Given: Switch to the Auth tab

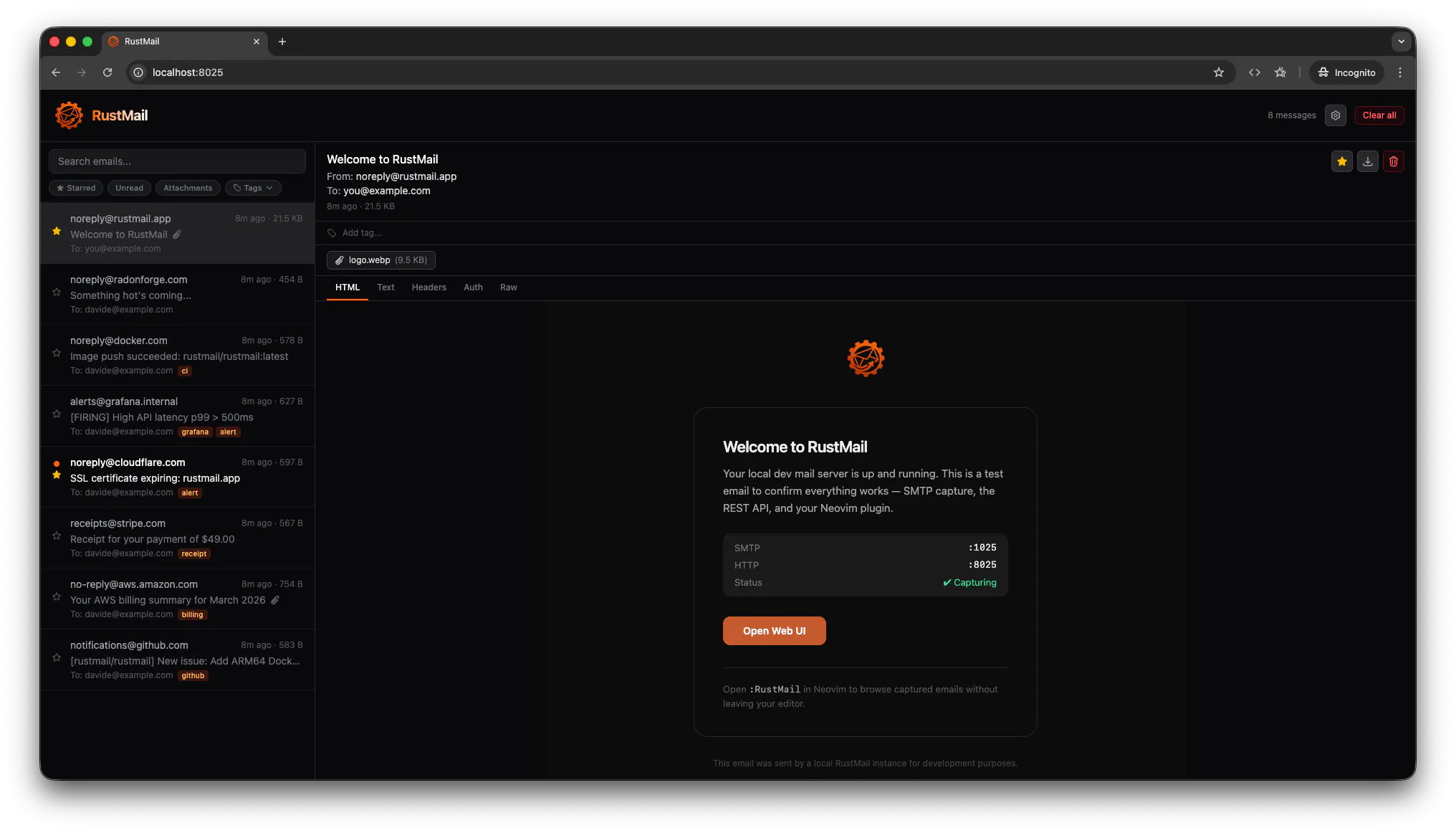Looking at the screenshot, I should point(473,287).
